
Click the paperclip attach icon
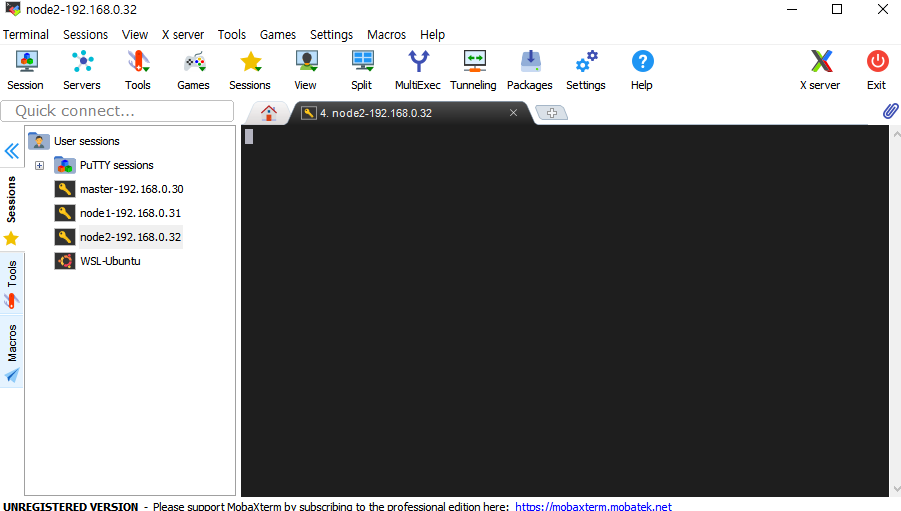click(891, 111)
